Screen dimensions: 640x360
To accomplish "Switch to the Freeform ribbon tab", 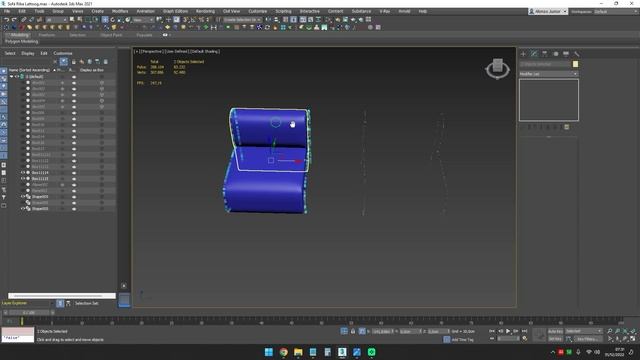I will (47, 35).
